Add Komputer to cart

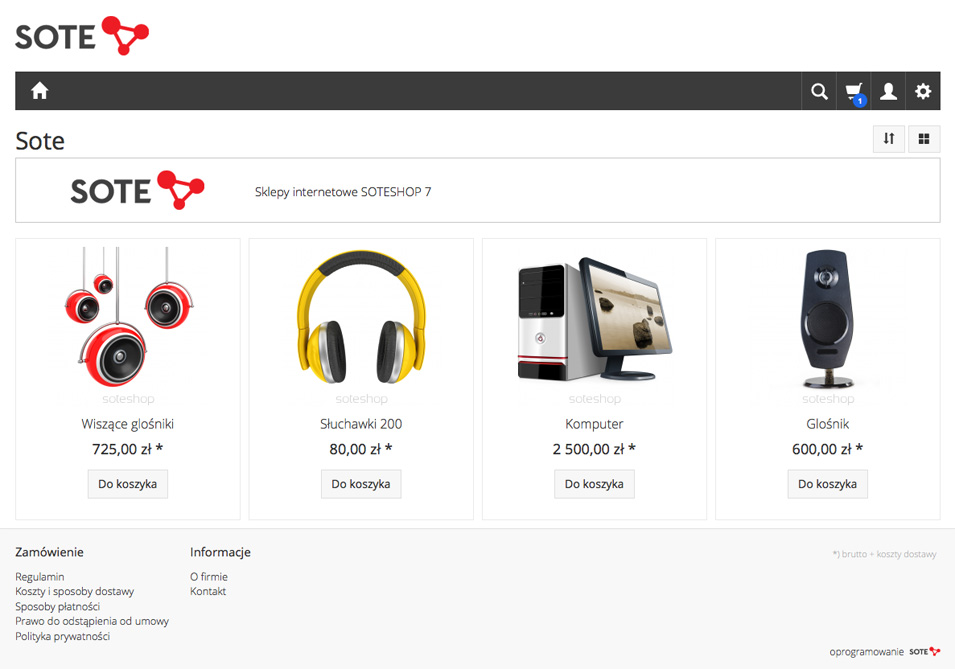594,484
